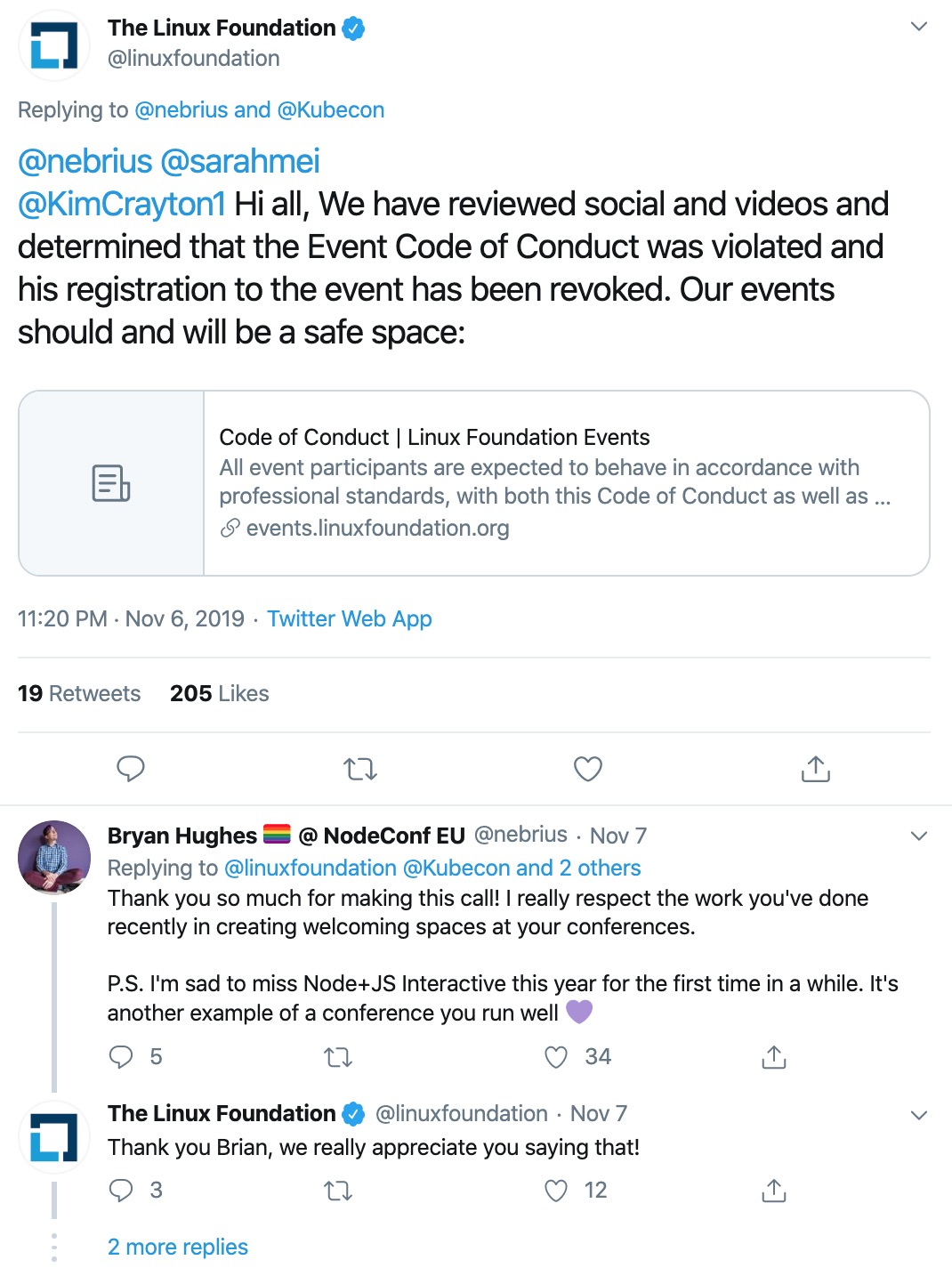The height and width of the screenshot is (1276, 952).
Task: Open the chevron menu on Linux Foundation's reply
Action: (x=919, y=1115)
